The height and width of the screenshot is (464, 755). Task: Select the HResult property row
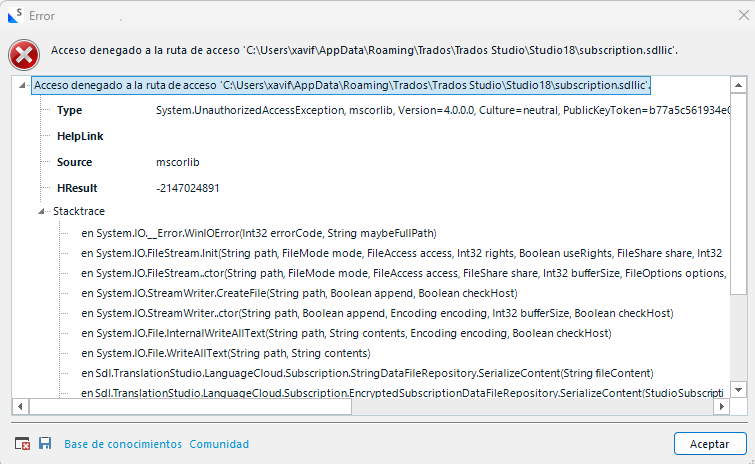pyautogui.click(x=138, y=188)
